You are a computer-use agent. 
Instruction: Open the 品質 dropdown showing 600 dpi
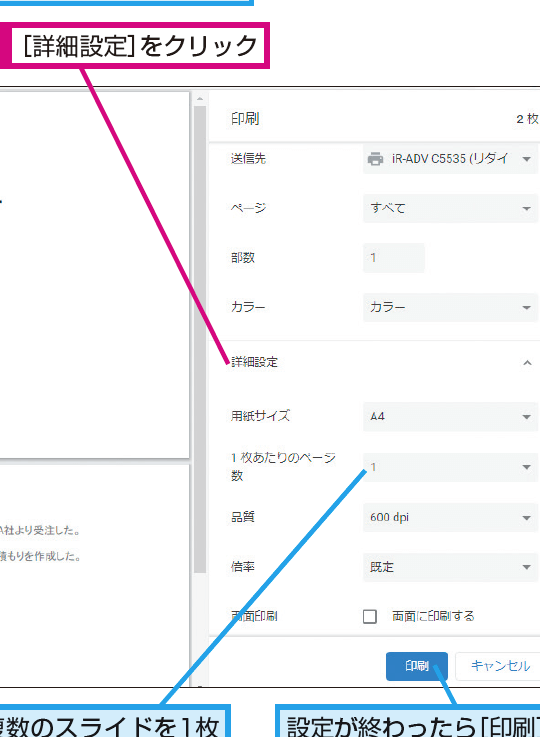pos(450,517)
